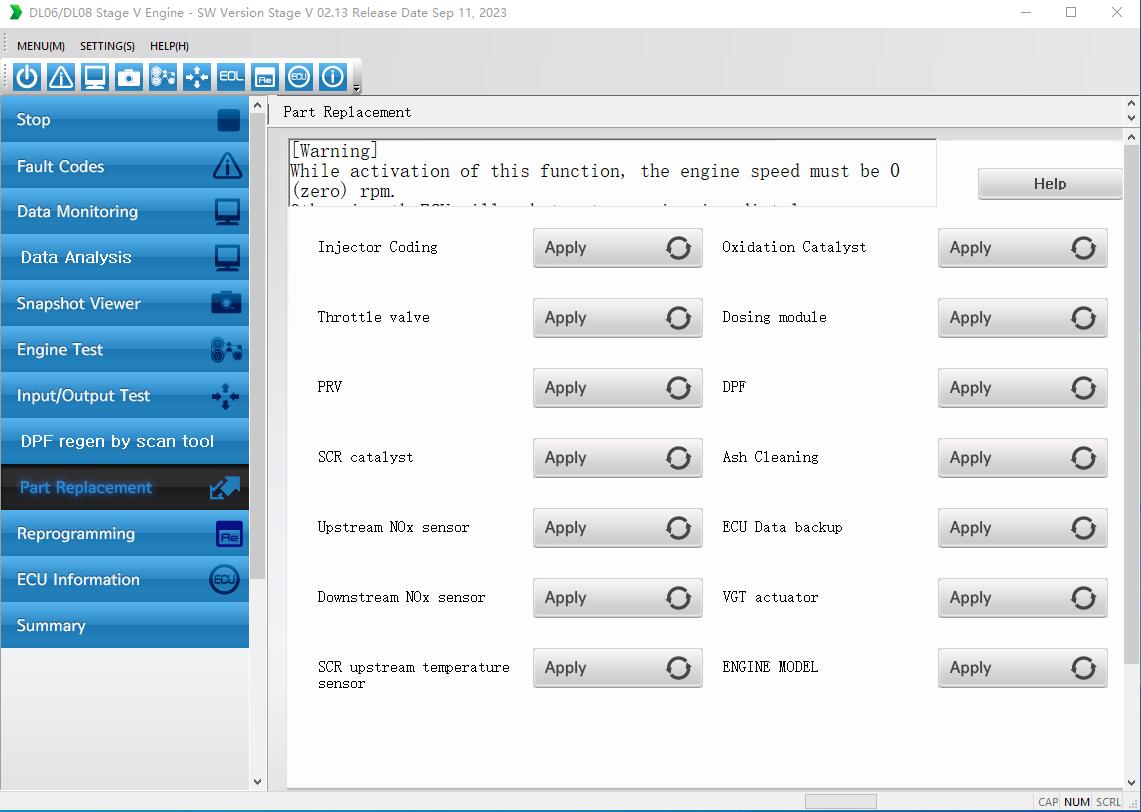Apply Injector Coding

[x=618, y=247]
